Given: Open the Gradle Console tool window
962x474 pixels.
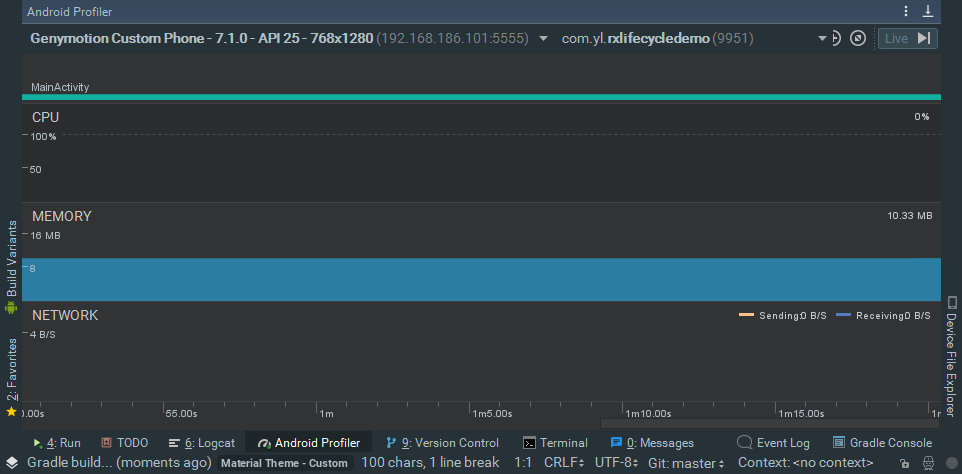Looking at the screenshot, I should click(882, 443).
